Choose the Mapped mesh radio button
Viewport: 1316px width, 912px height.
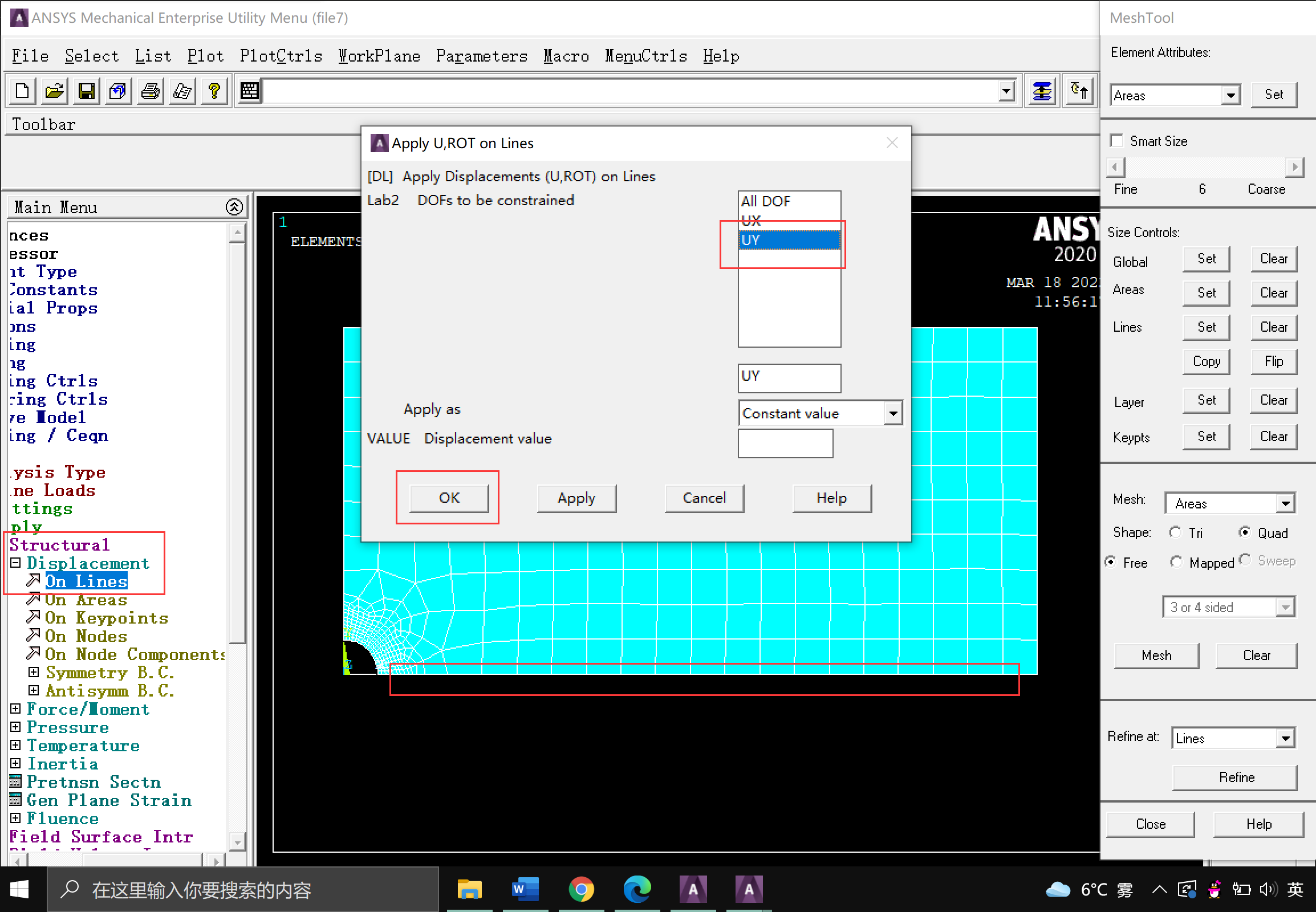click(1176, 561)
